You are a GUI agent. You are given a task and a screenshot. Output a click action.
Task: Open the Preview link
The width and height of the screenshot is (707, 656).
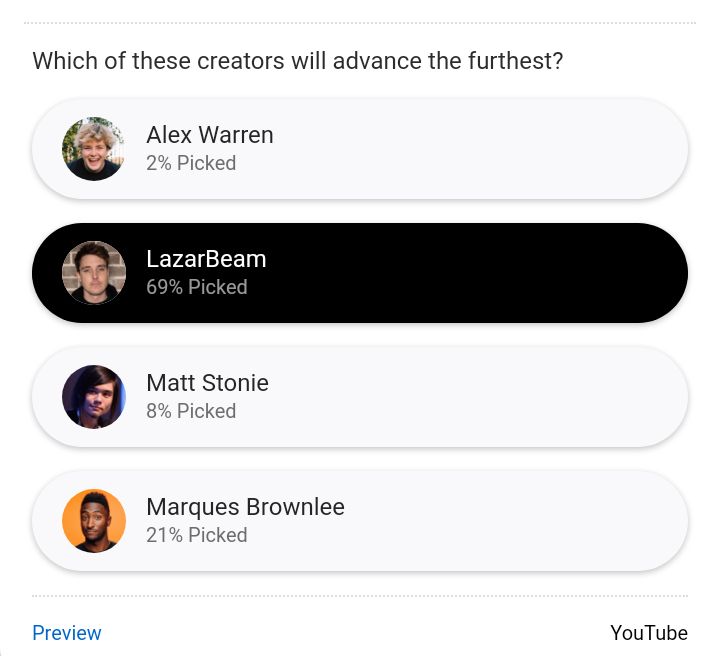coord(67,633)
